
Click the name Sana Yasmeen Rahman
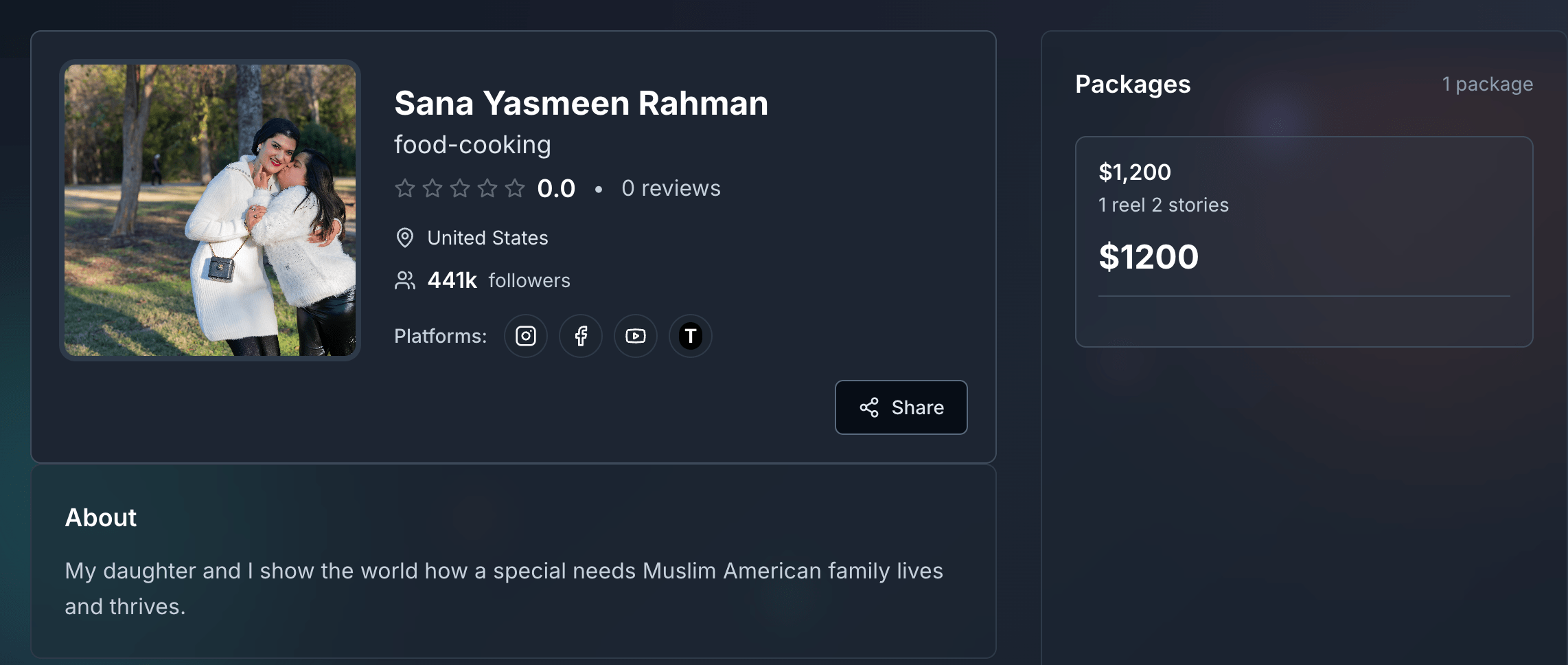(581, 104)
